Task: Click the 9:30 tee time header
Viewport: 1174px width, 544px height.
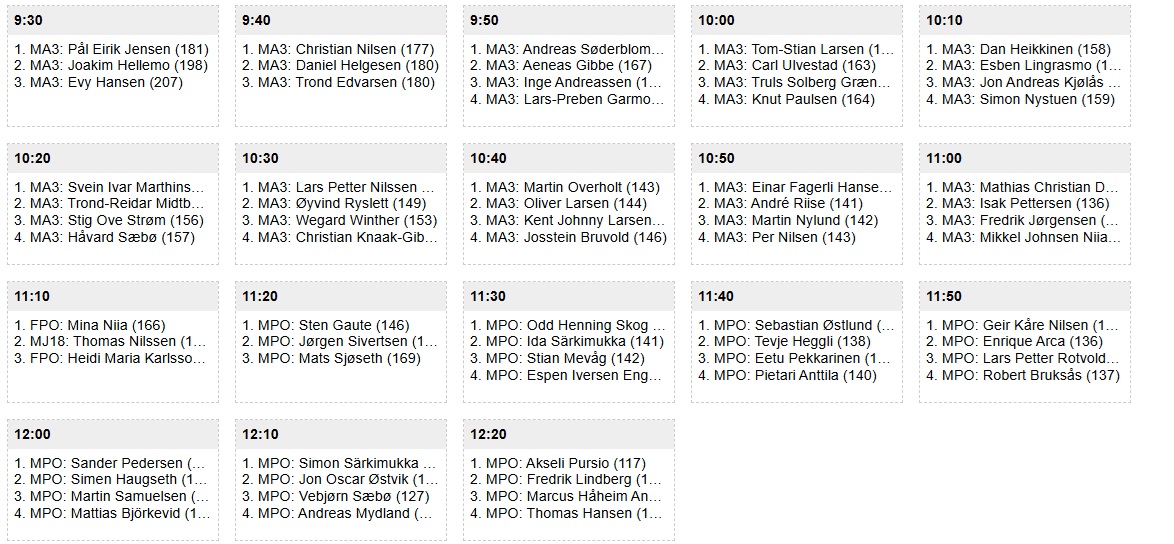Action: [112, 20]
